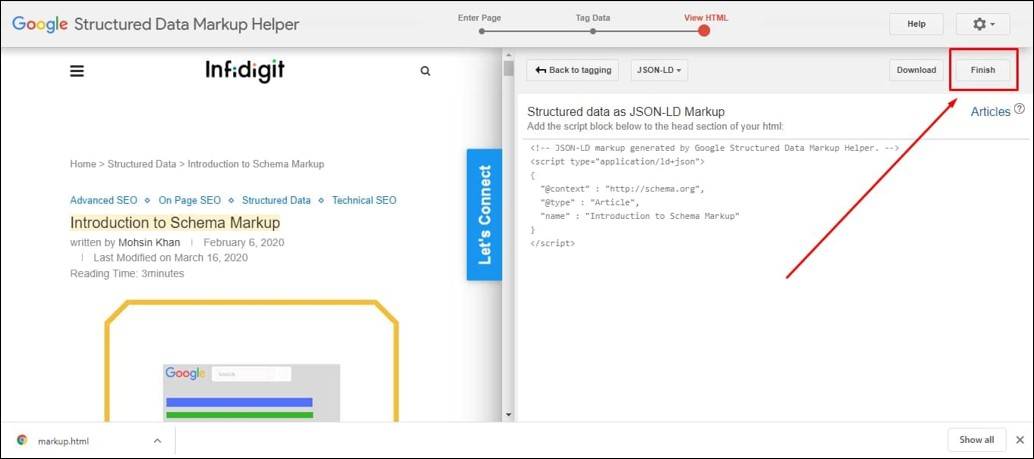Viewport: 1034px width, 459px height.
Task: Open the Structured Data breadcrumb link
Action: coord(142,164)
